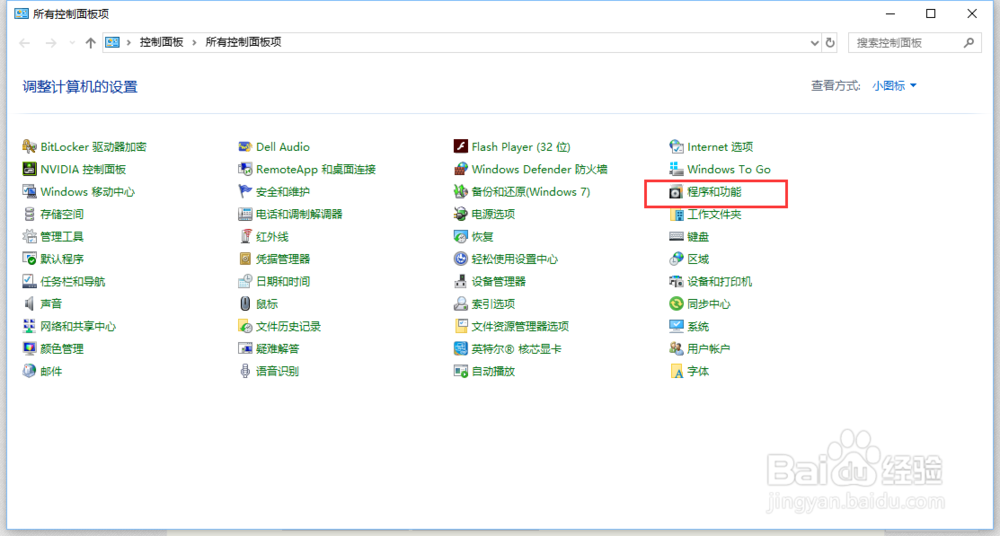Open recent locations dropdown near navigation arrows

[x=72, y=43]
